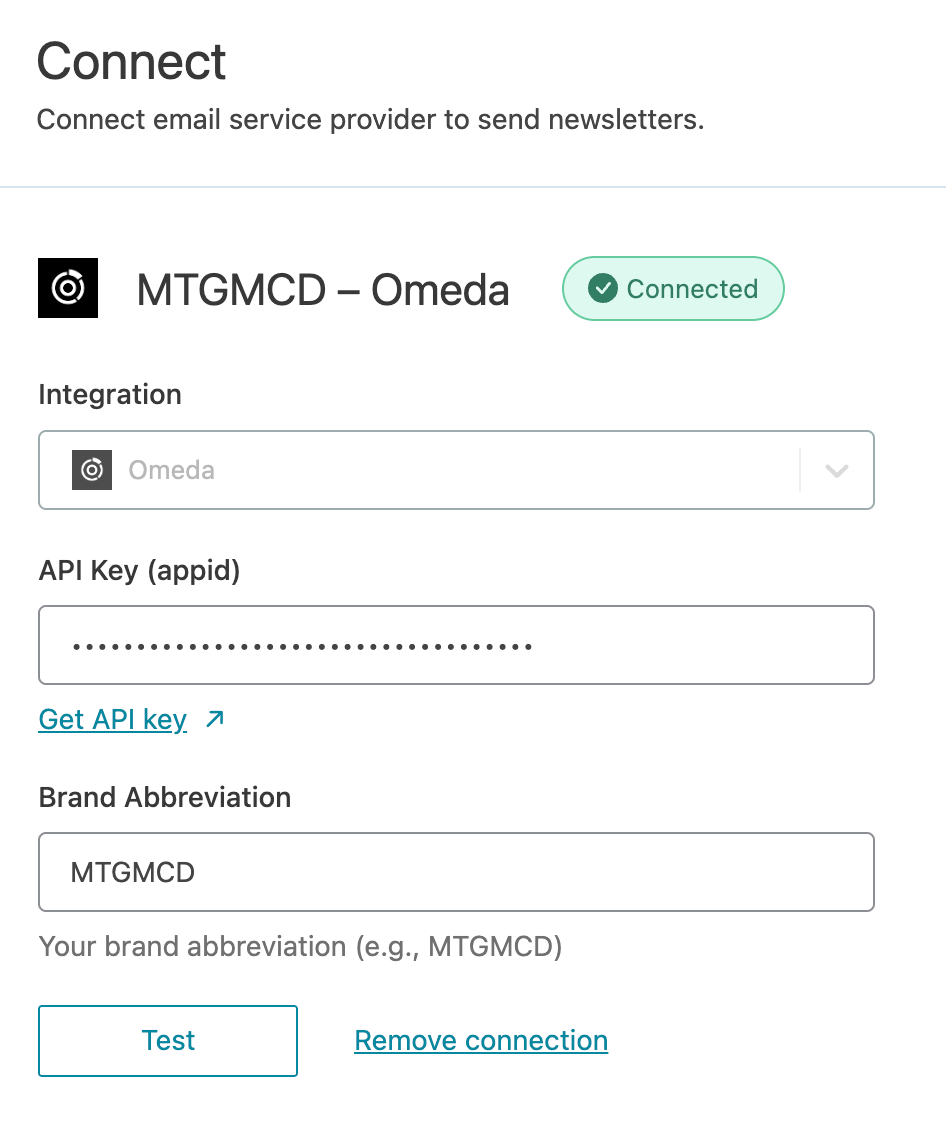Focus the API Key (appid) password field

(456, 645)
